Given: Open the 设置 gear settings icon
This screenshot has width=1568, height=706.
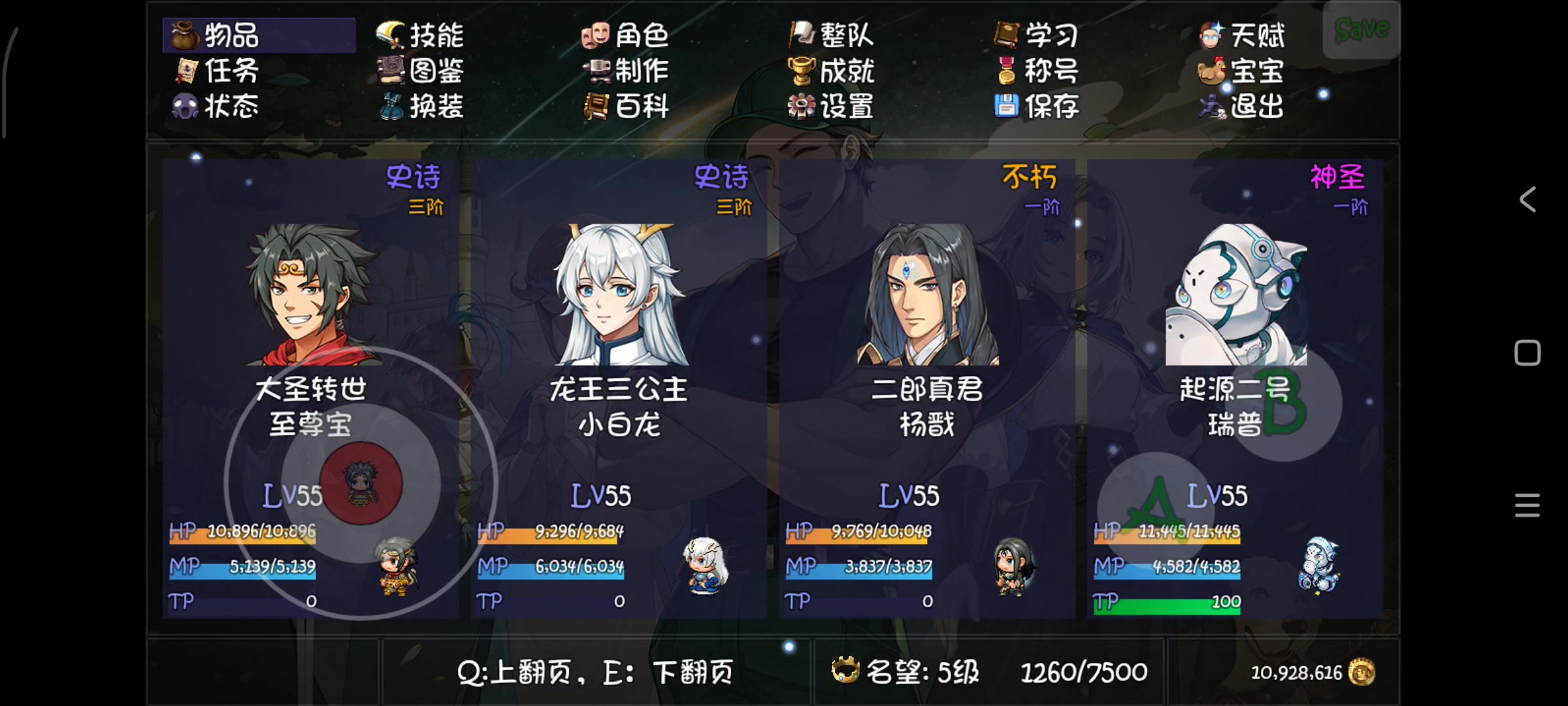Looking at the screenshot, I should click(802, 106).
